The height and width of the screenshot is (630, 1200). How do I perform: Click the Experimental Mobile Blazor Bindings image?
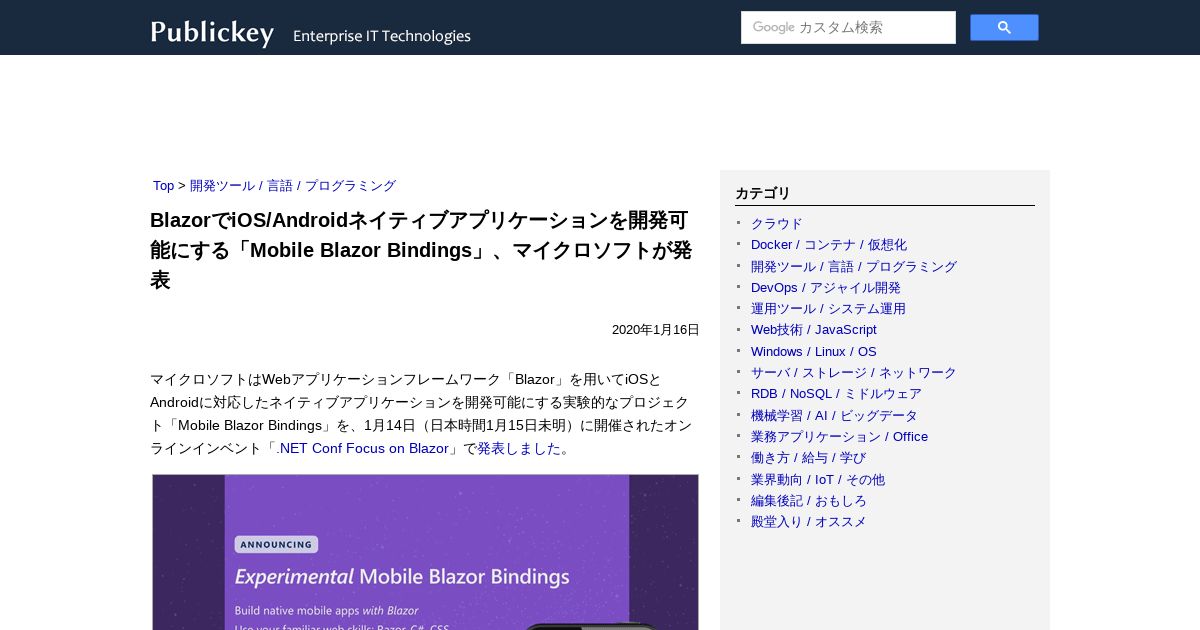tap(425, 552)
